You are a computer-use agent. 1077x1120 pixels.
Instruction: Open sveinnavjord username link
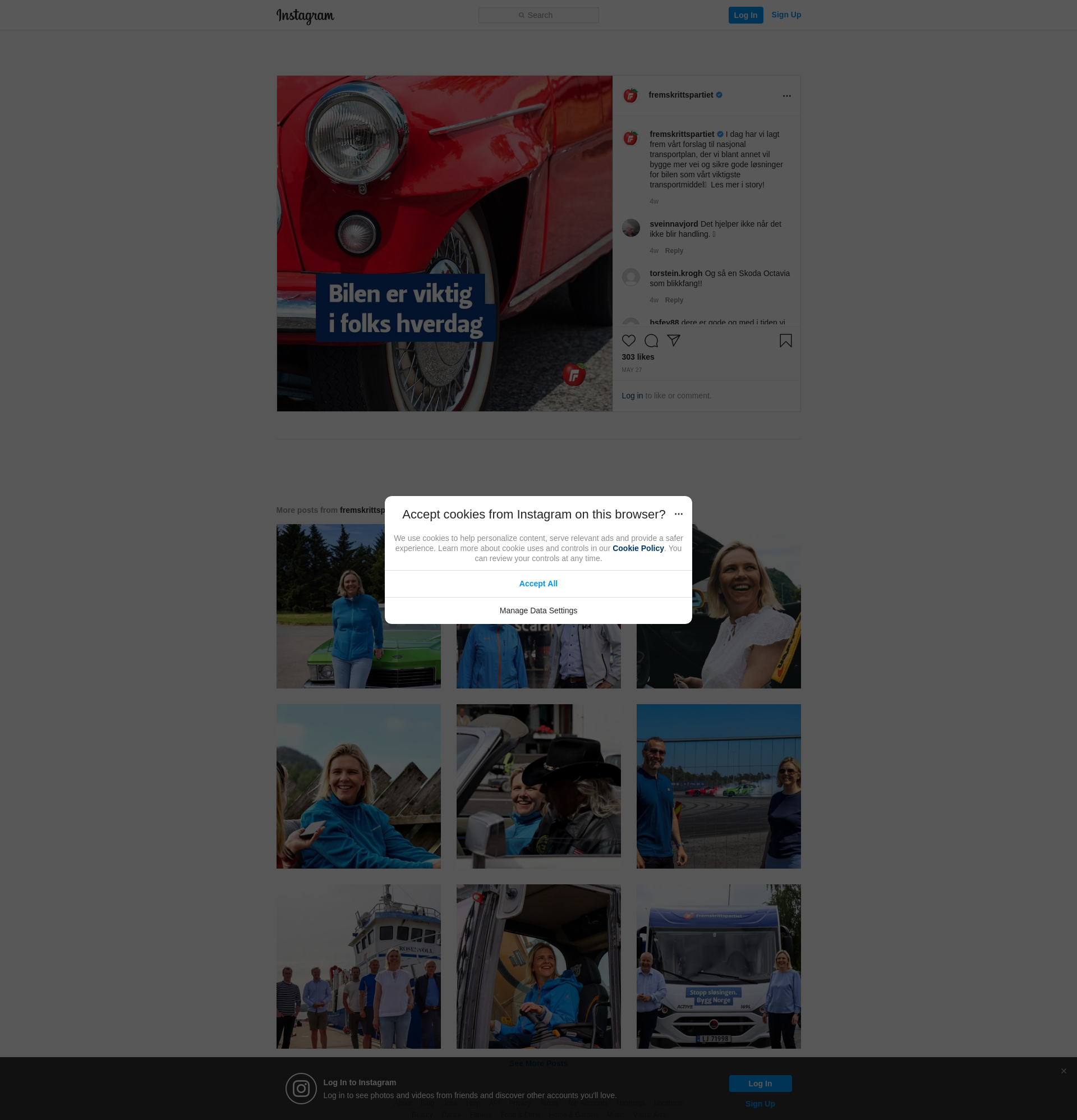(673, 224)
